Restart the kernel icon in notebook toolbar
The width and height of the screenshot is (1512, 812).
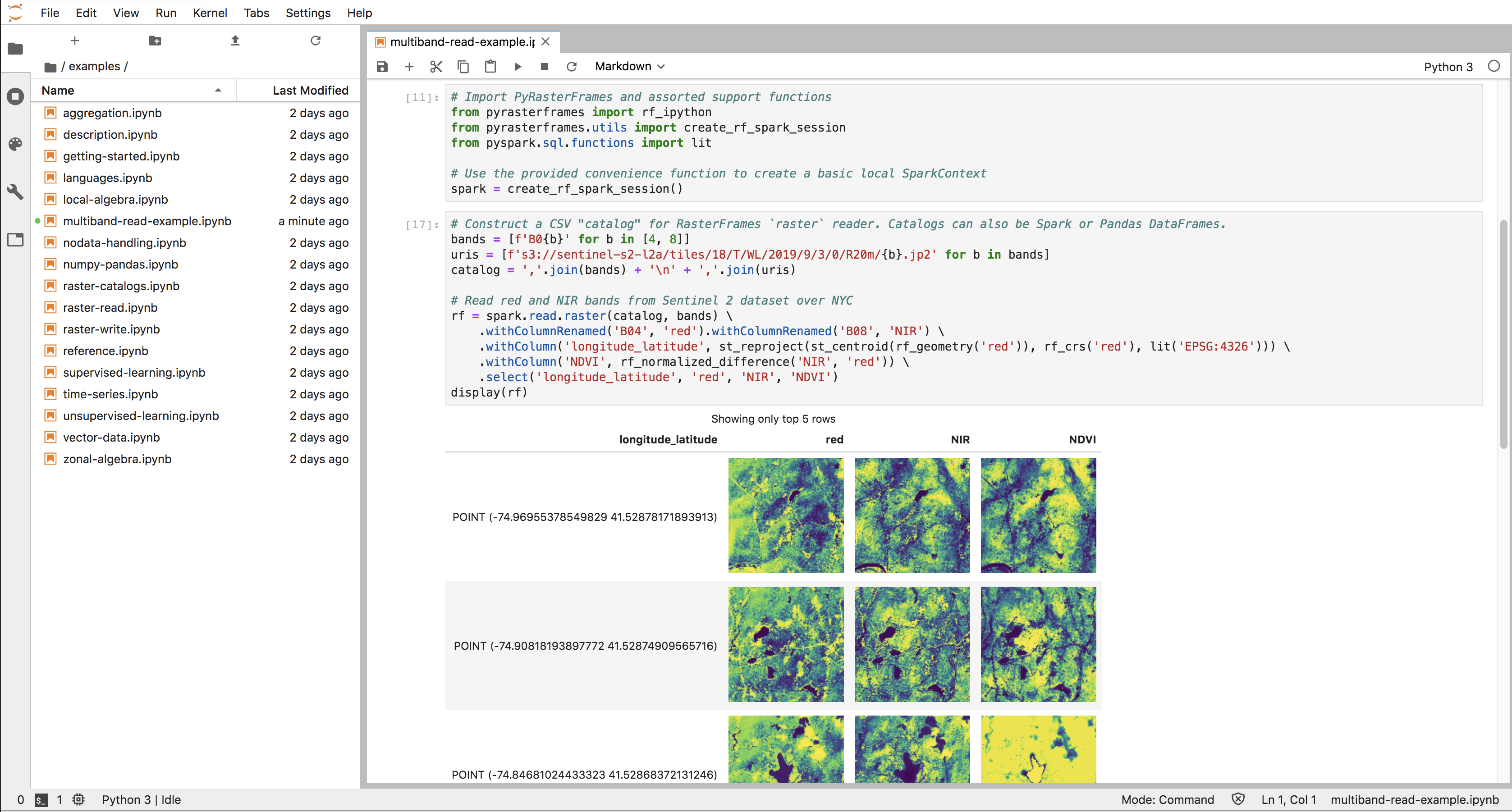point(571,66)
